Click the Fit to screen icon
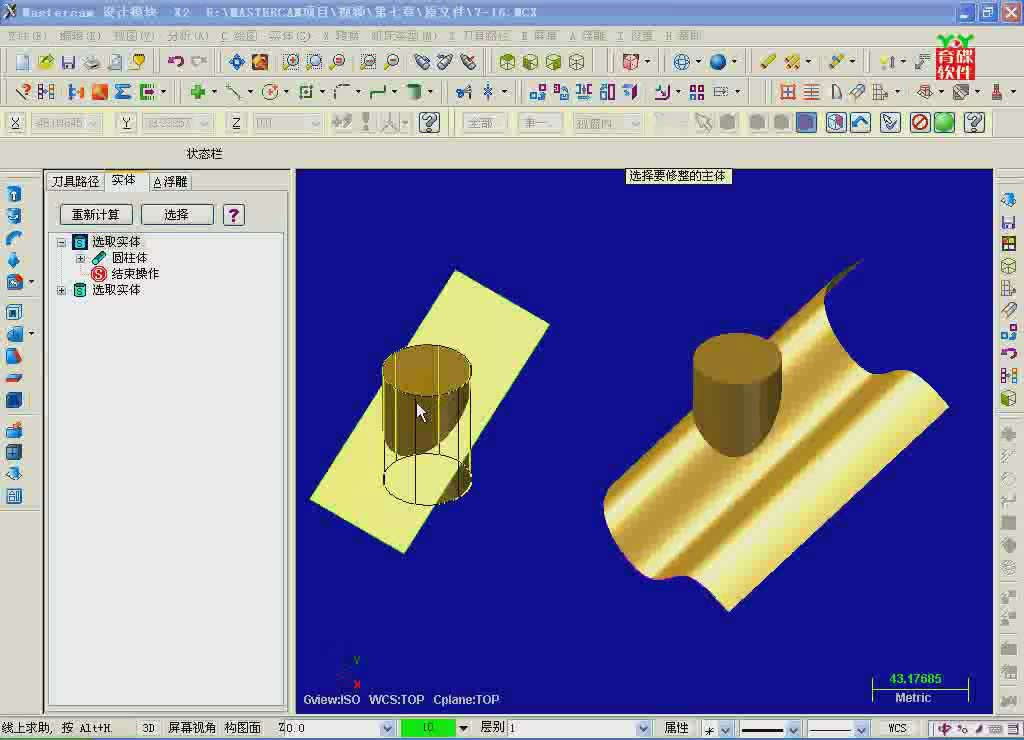1024x740 pixels. pos(236,62)
